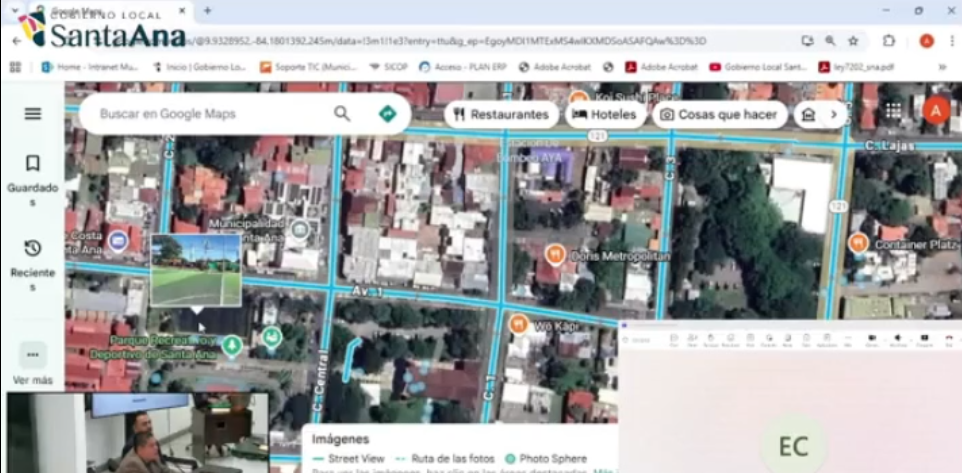Open the Google Maps hamburger menu
962x473 pixels.
[33, 113]
